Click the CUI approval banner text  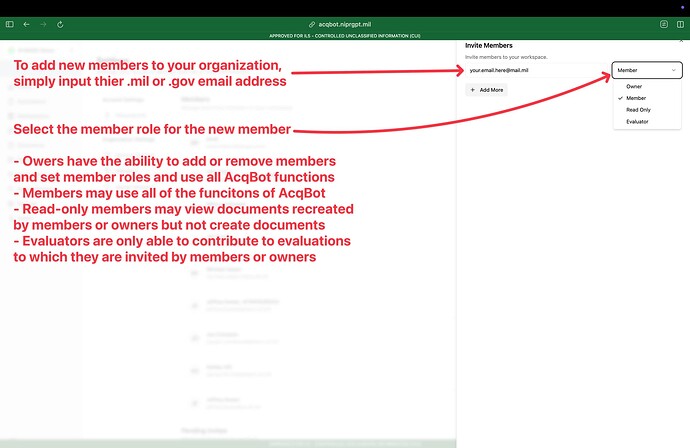[x=345, y=36]
